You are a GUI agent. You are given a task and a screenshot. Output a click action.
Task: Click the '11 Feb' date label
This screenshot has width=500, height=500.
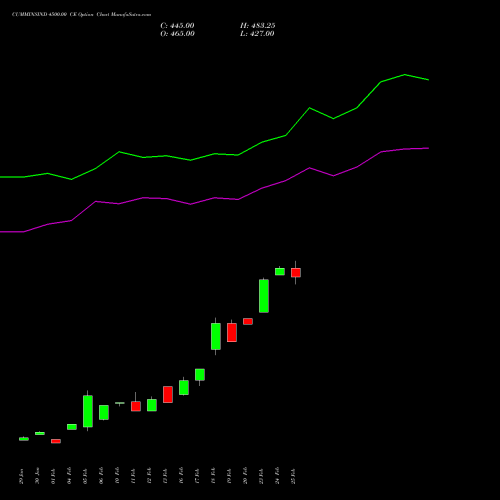coord(133,476)
